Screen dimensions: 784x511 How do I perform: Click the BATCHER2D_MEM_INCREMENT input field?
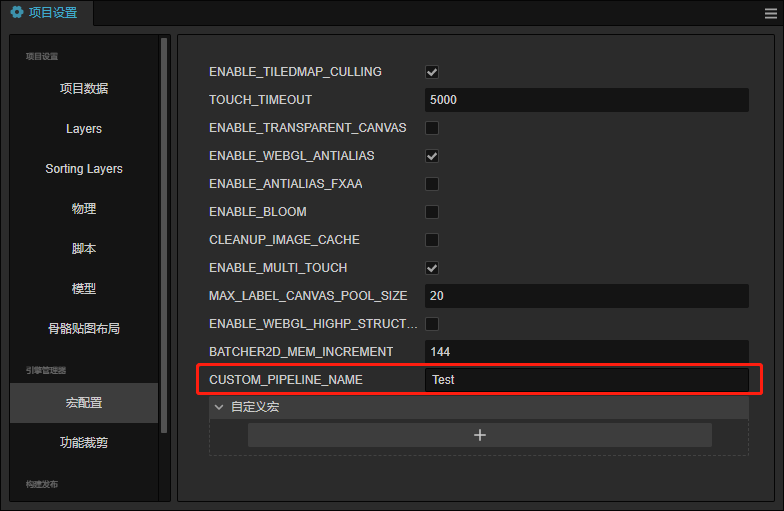point(586,352)
